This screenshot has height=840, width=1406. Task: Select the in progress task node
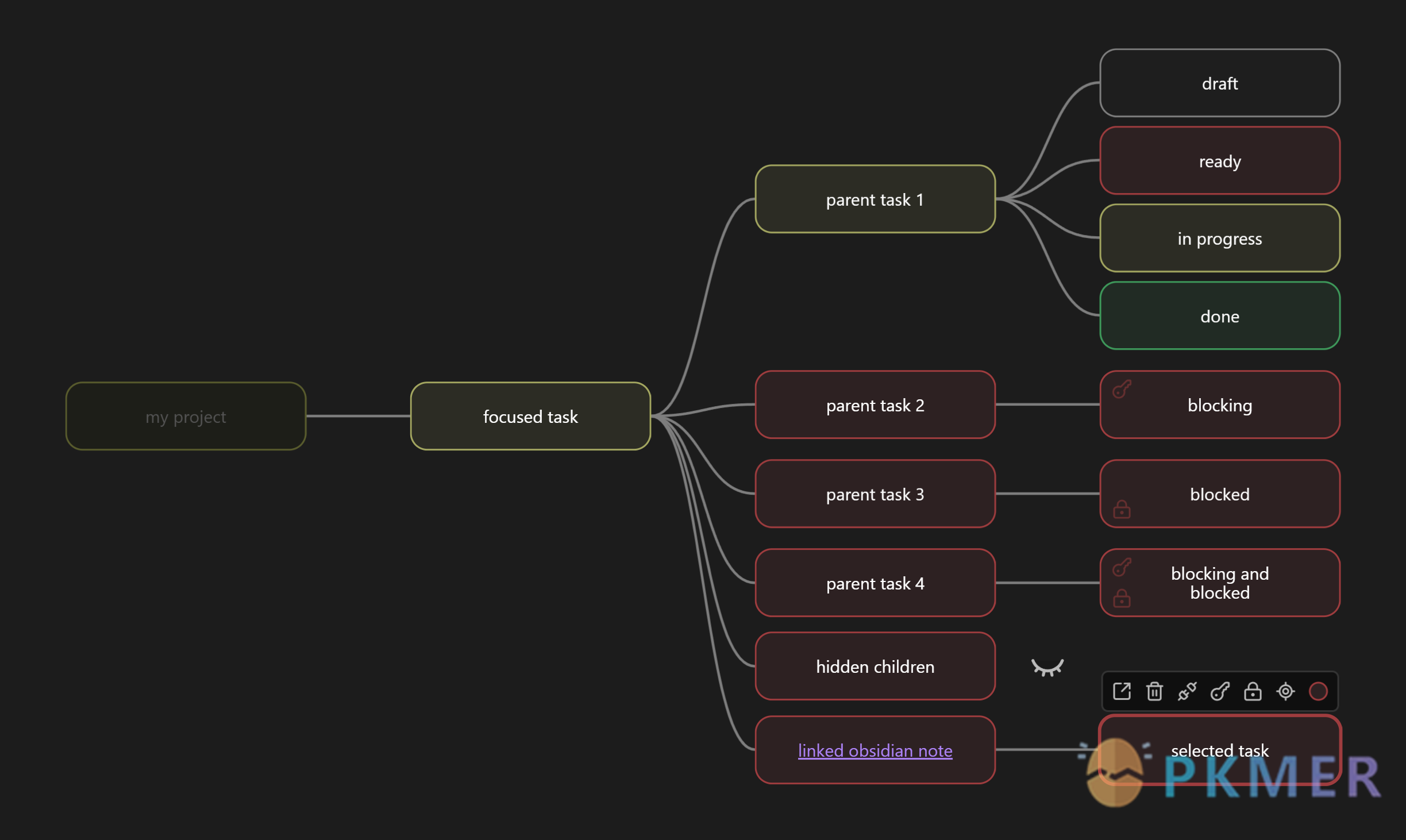[x=1220, y=238]
